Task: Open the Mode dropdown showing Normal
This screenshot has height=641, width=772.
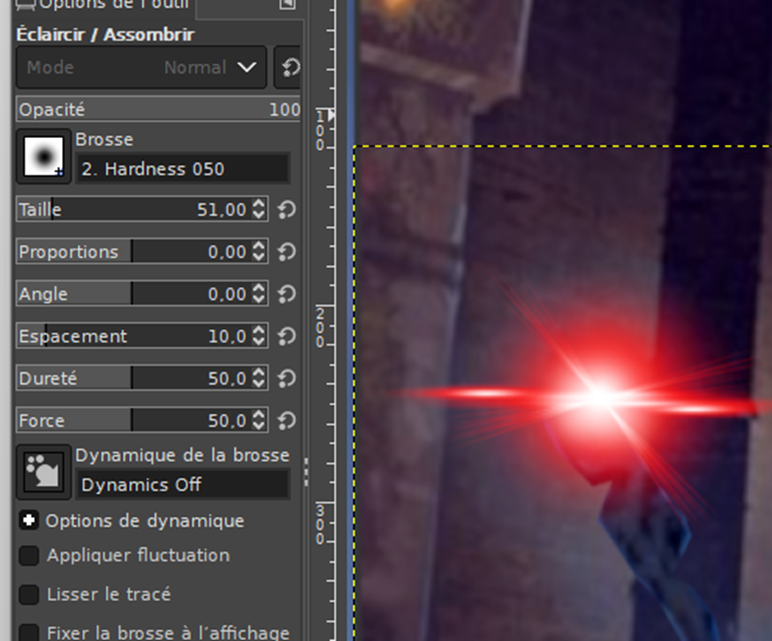Action: coord(141,68)
